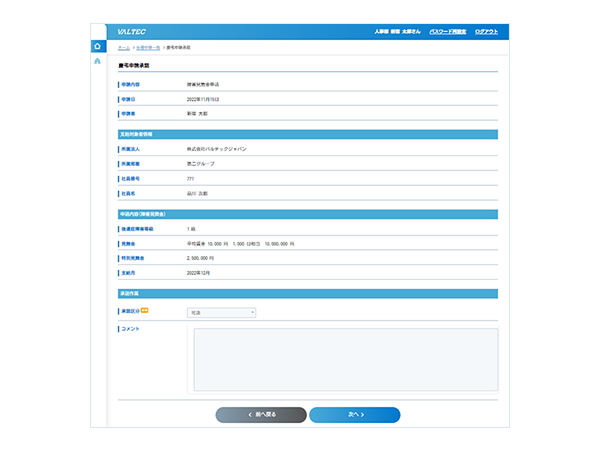Open the 承認区分 dropdown showing 可決
The width and height of the screenshot is (600, 450).
tap(221, 312)
